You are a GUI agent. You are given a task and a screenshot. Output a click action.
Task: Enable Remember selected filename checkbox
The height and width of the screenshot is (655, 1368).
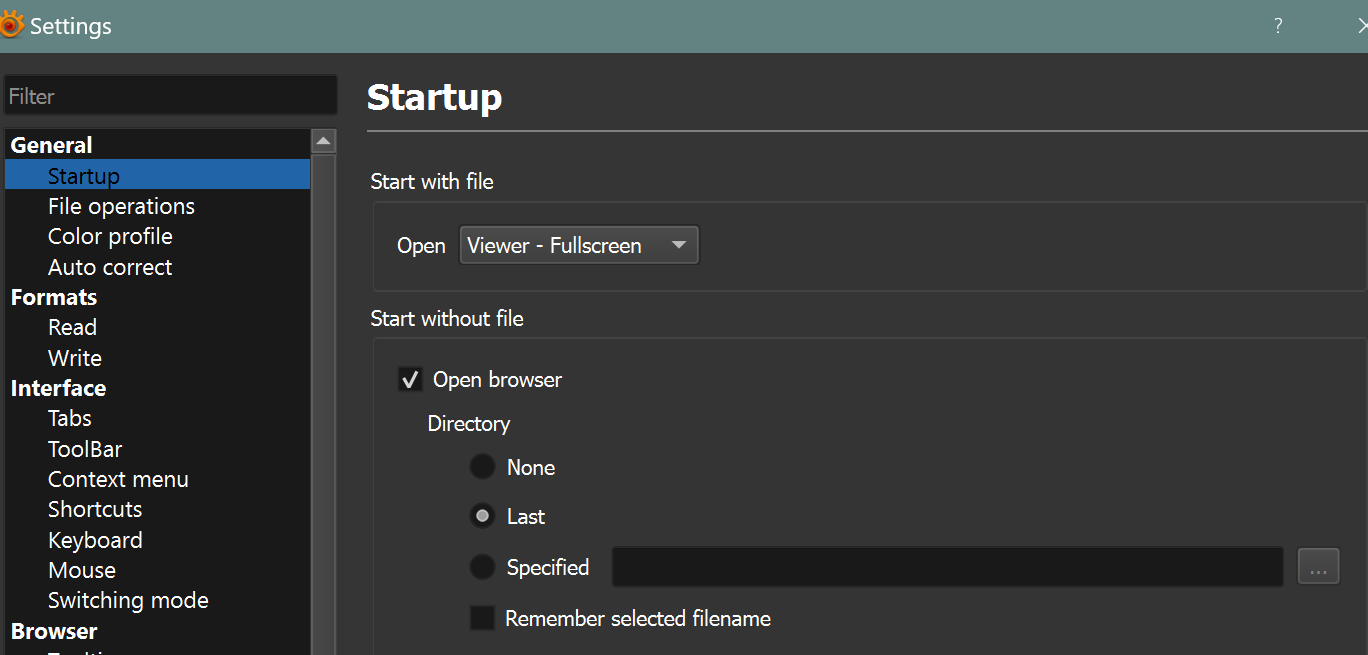pos(483,618)
